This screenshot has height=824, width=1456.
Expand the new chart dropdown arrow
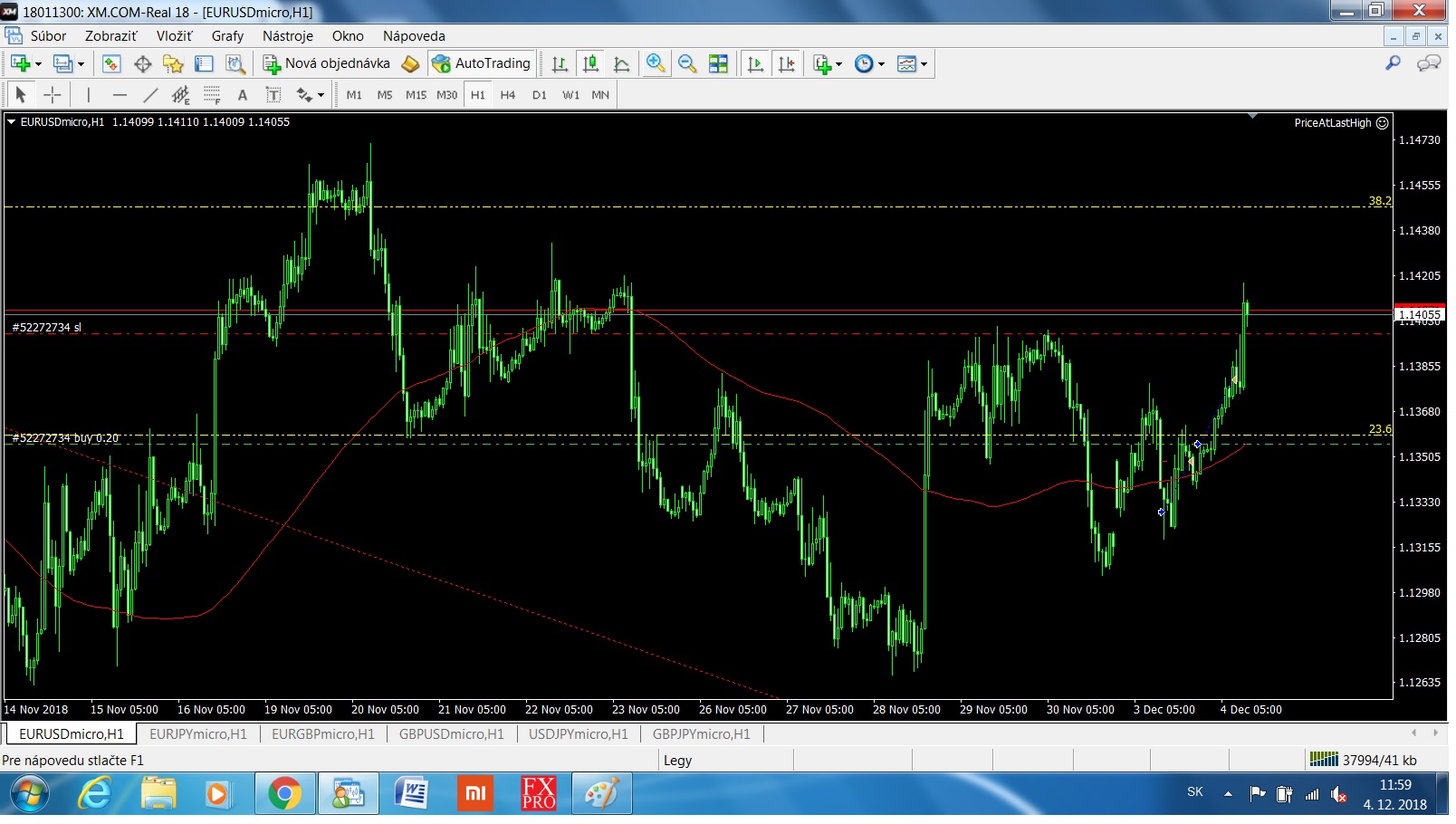click(38, 64)
